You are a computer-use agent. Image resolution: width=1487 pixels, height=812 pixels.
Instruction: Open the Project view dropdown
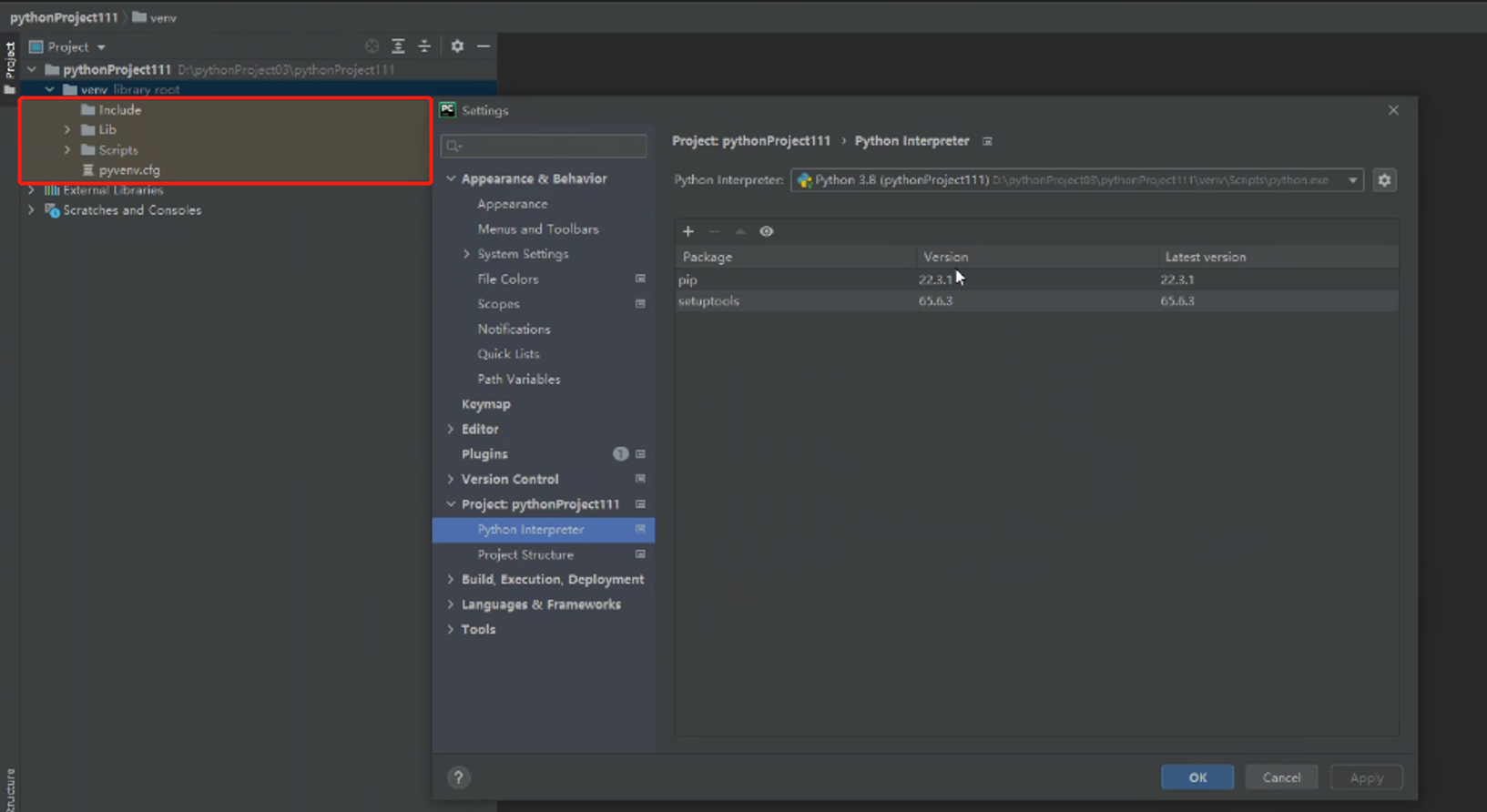(x=68, y=46)
